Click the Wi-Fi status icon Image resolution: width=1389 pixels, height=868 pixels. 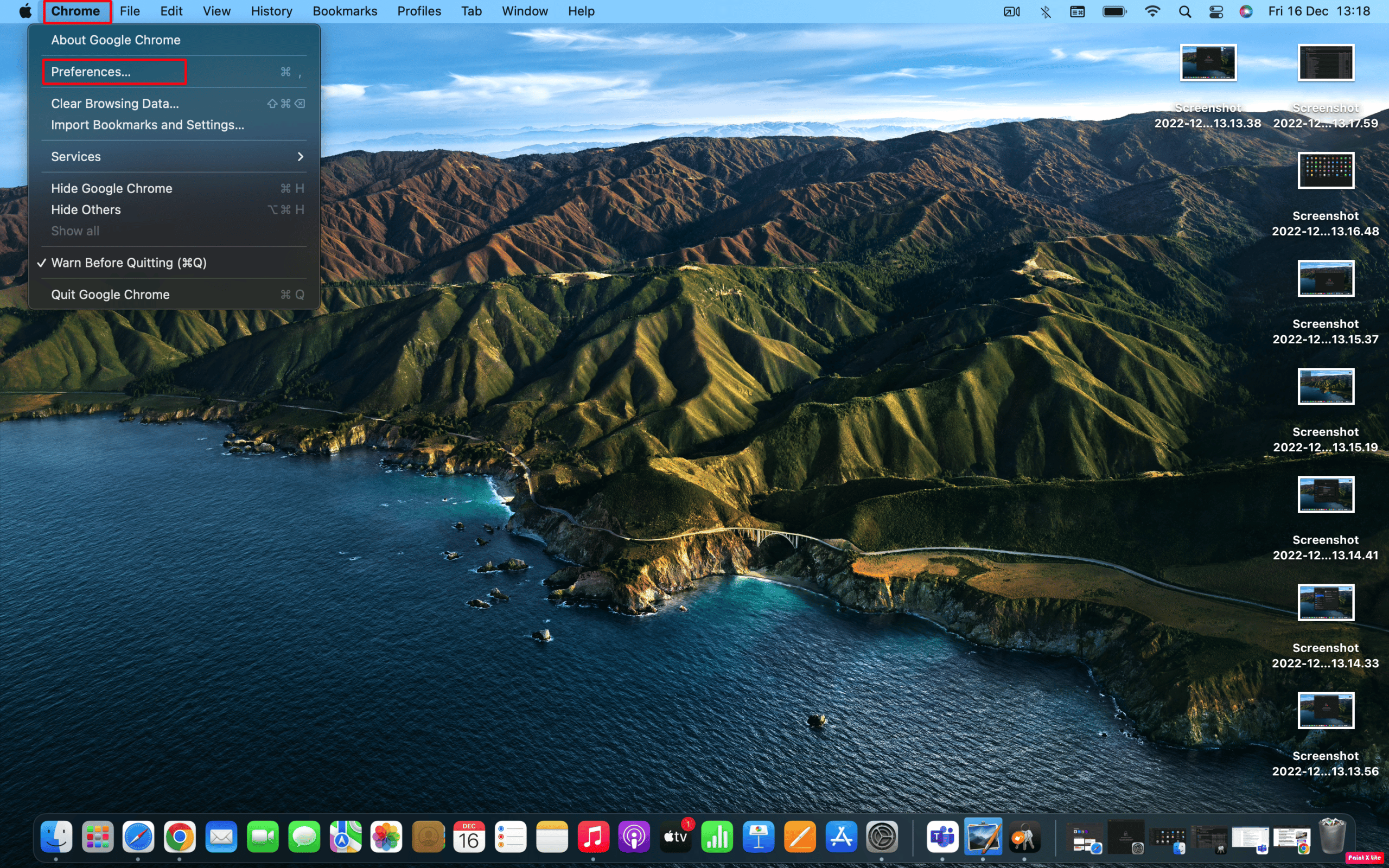[x=1152, y=11]
